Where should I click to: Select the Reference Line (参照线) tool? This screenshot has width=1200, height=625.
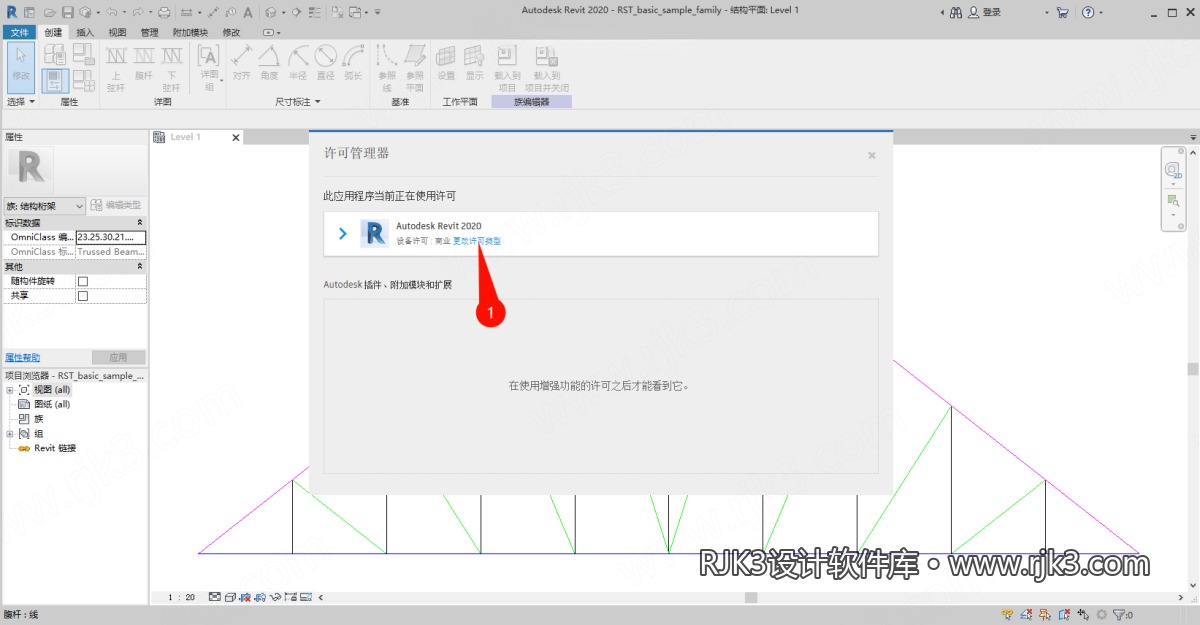[387, 68]
